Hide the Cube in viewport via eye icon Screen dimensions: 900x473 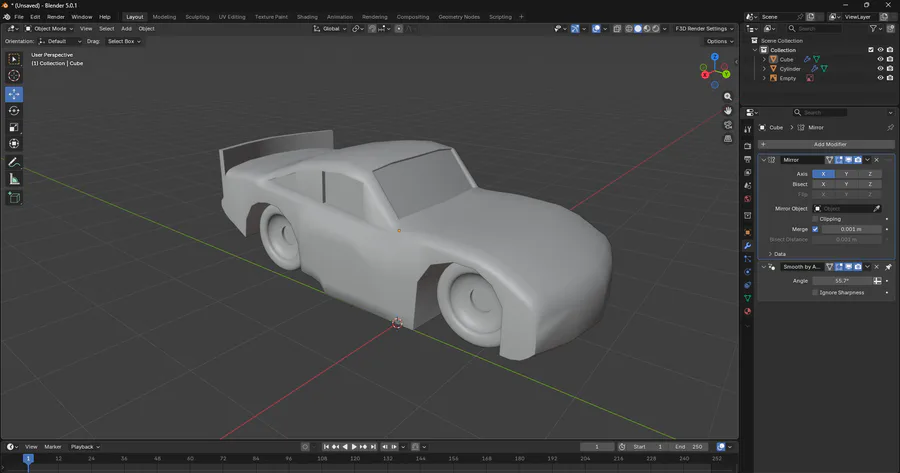tap(880, 59)
